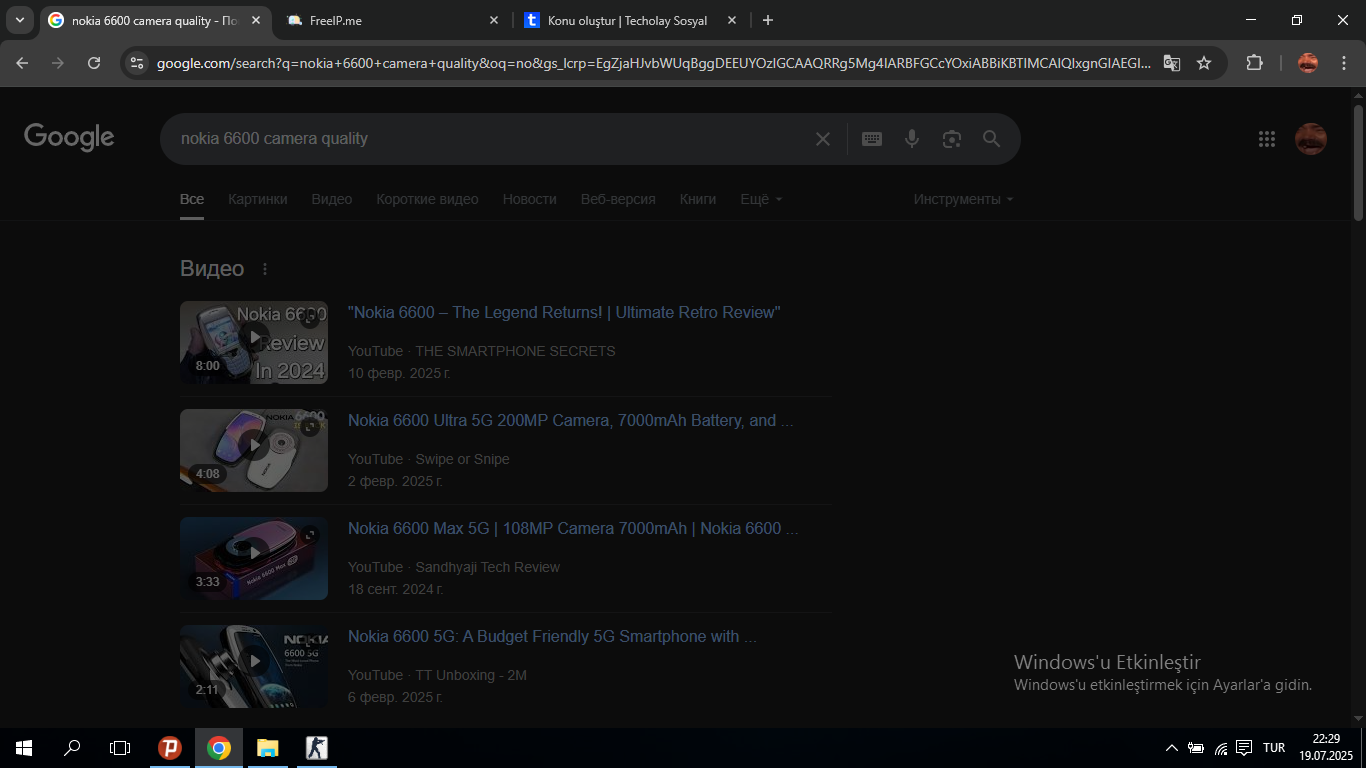
Task: Translate this page icon
Action: (x=1171, y=63)
